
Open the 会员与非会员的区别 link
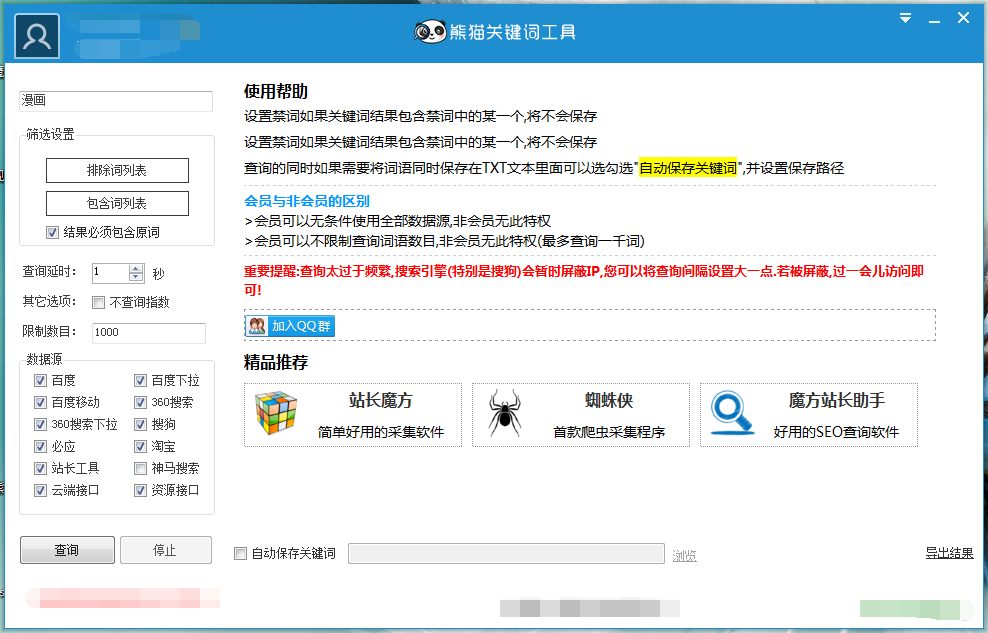click(x=307, y=201)
